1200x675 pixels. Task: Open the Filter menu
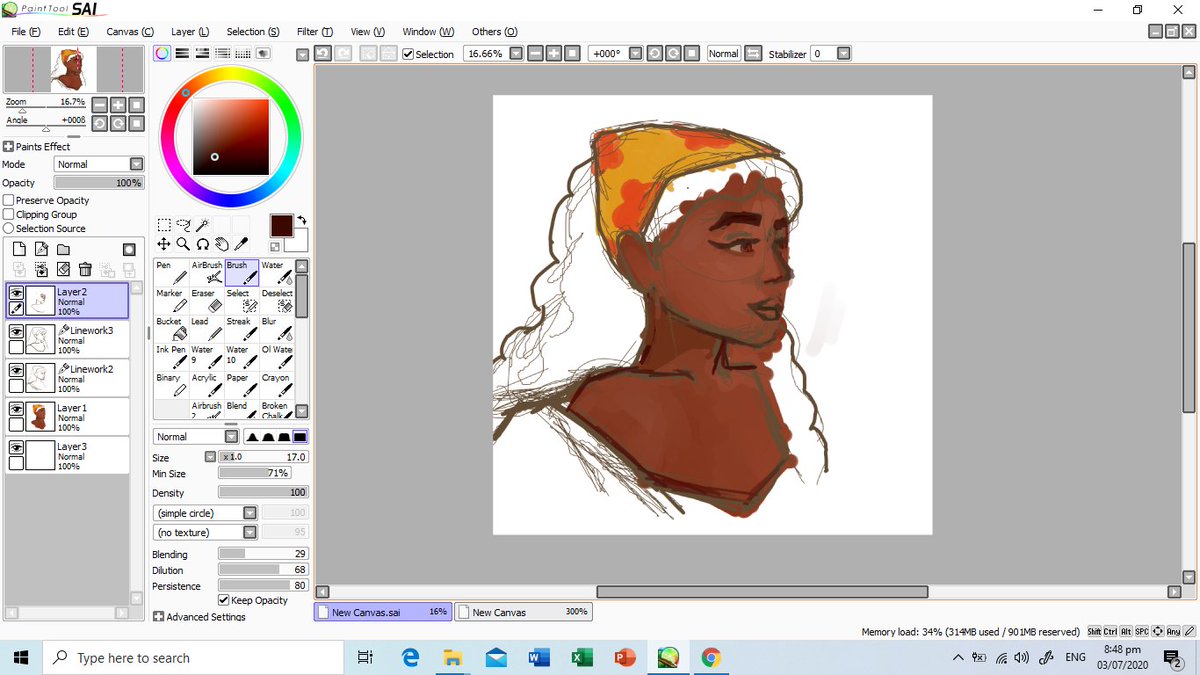[314, 32]
